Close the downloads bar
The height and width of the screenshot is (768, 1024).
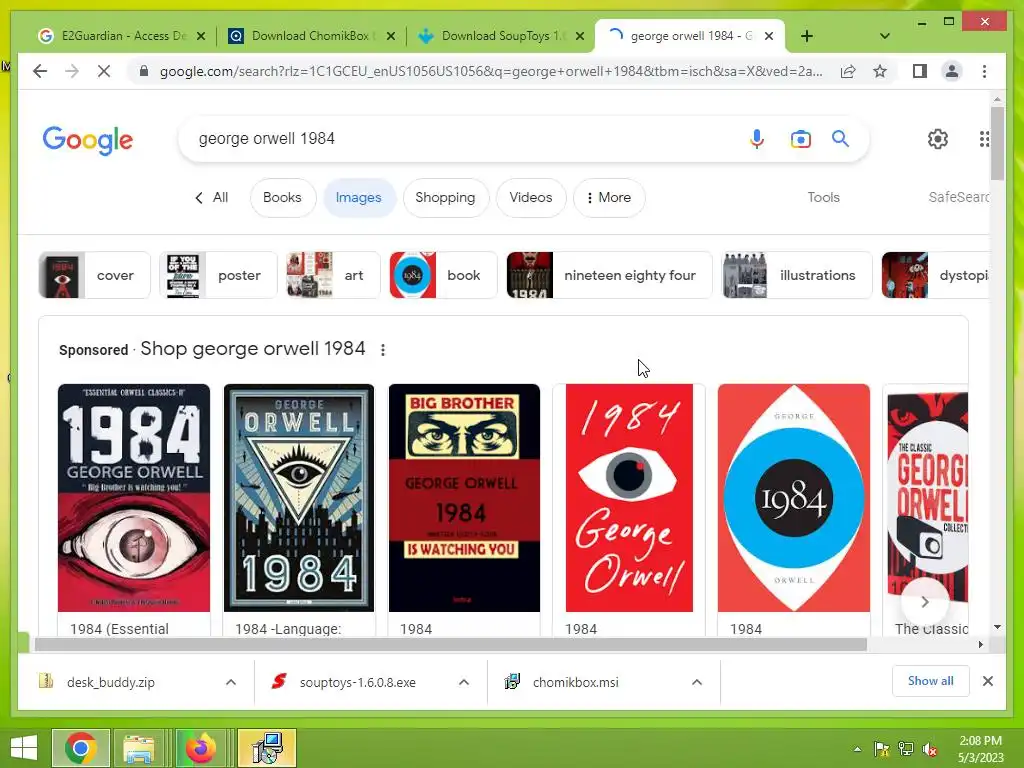pyautogui.click(x=987, y=681)
